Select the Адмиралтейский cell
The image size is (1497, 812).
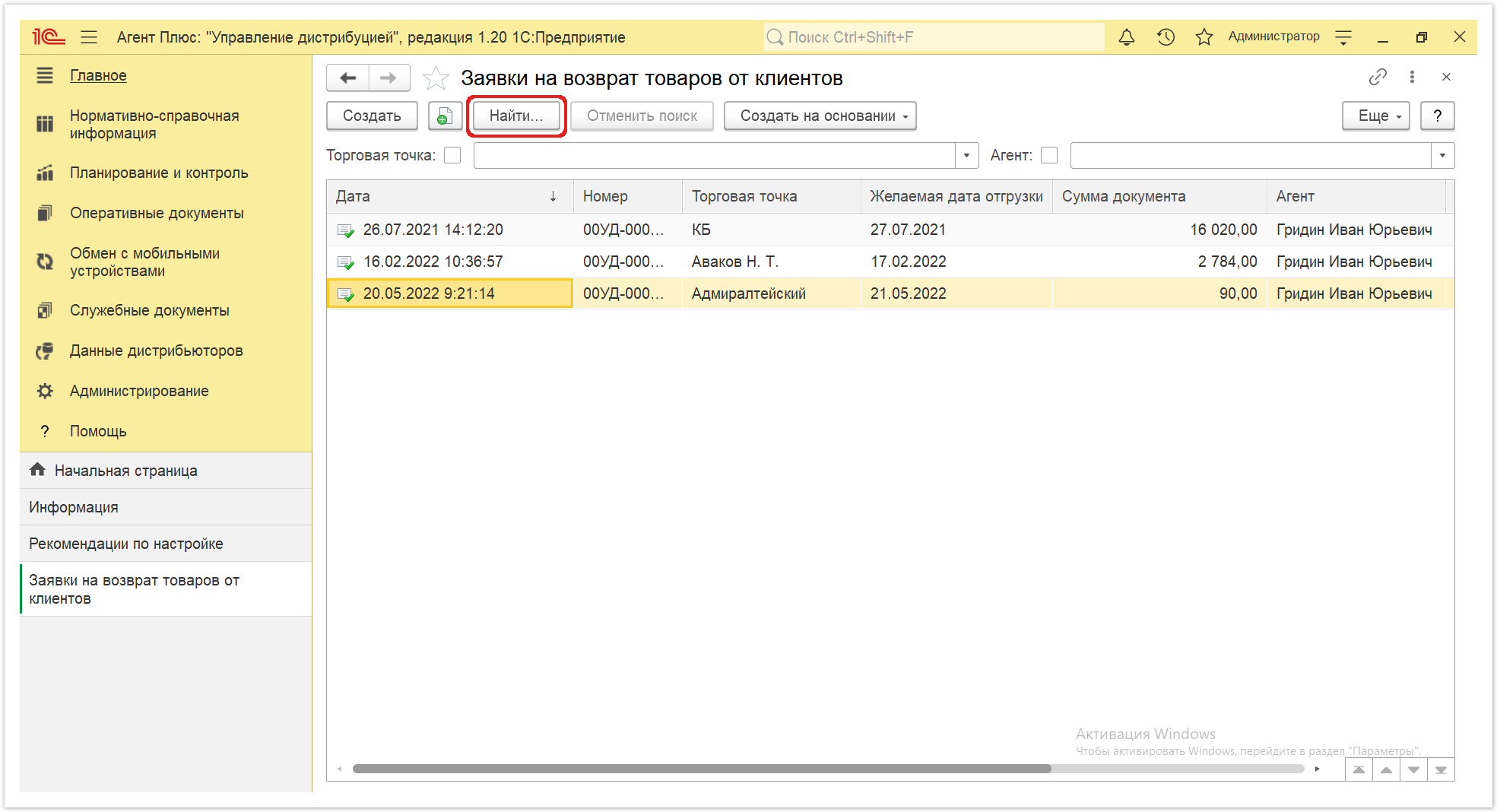[772, 293]
